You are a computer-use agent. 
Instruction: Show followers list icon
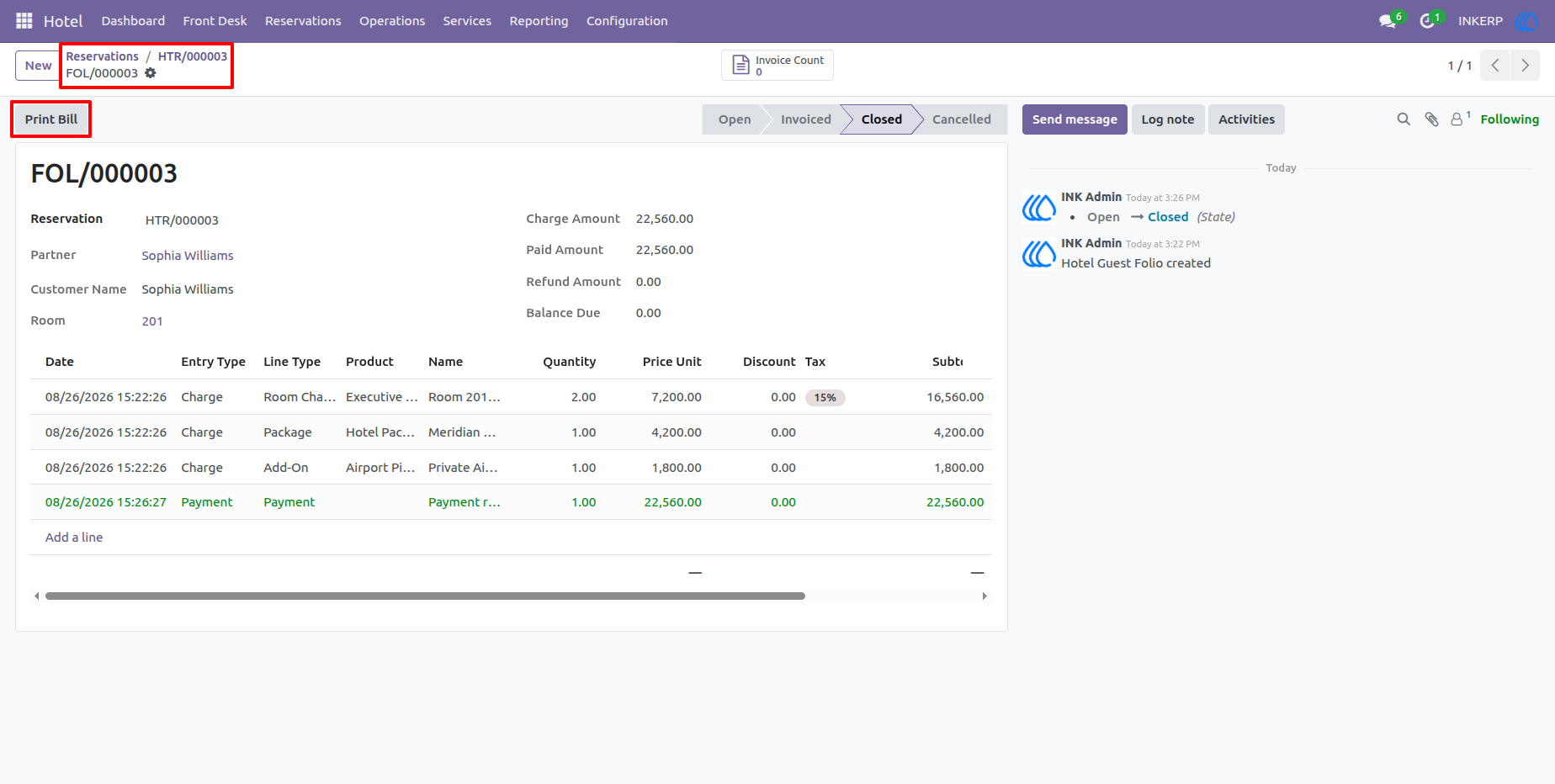pos(1457,119)
